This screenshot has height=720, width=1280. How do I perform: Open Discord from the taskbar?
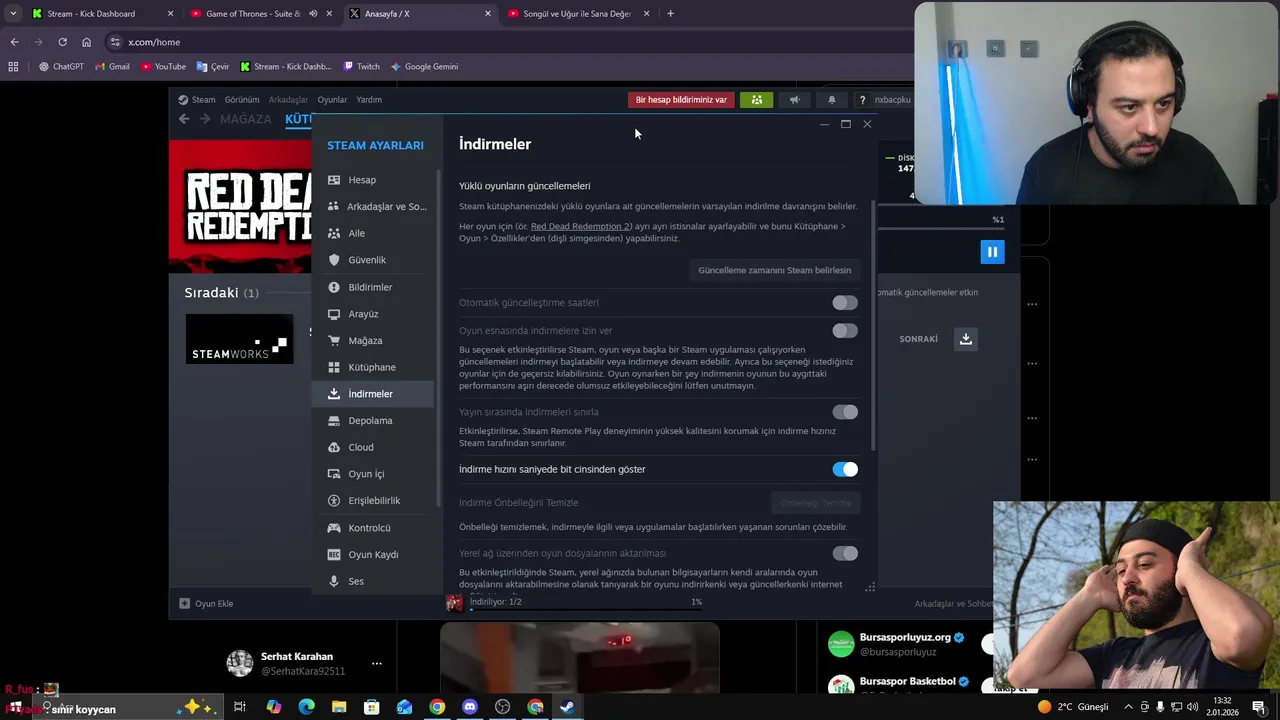pos(470,707)
